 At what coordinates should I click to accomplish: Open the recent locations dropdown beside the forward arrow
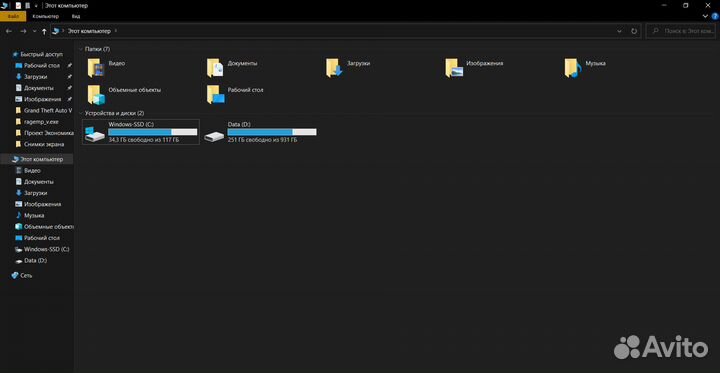34,31
